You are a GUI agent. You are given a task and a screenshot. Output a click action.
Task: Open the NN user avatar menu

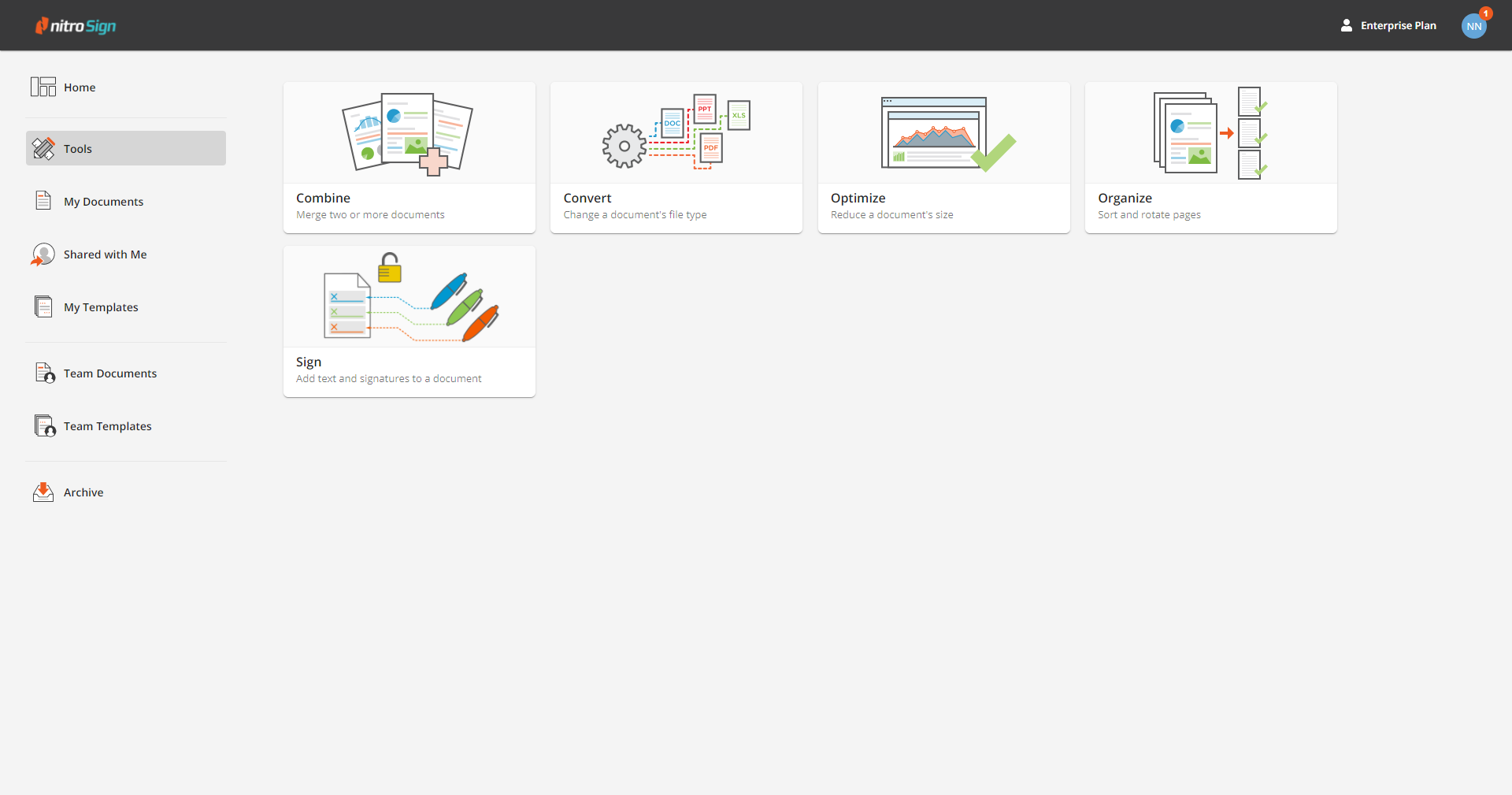1474,26
